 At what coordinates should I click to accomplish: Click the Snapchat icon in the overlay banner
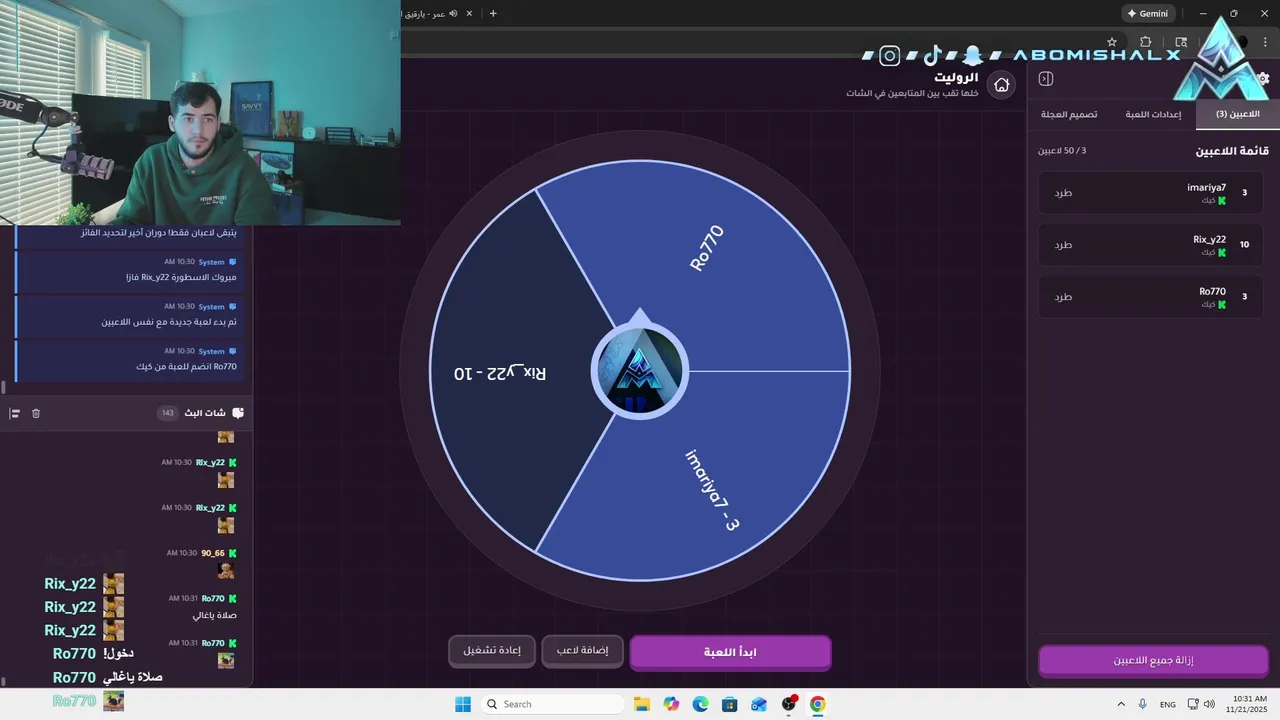pyautogui.click(x=974, y=56)
